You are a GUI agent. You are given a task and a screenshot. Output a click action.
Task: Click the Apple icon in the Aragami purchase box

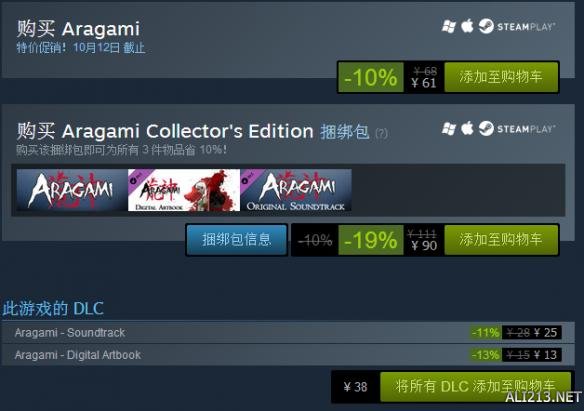click(x=467, y=26)
